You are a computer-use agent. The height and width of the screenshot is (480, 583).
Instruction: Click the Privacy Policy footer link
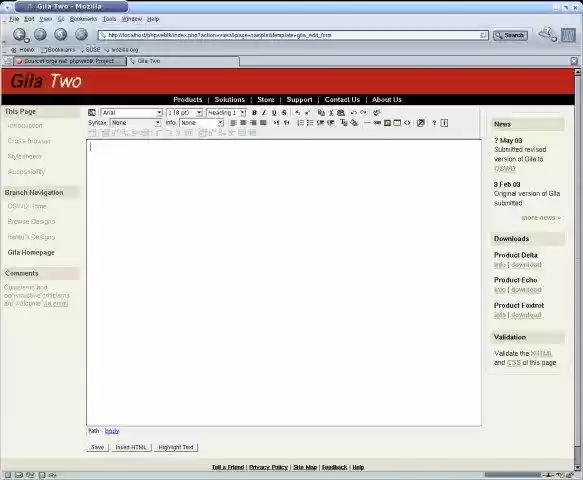268,467
